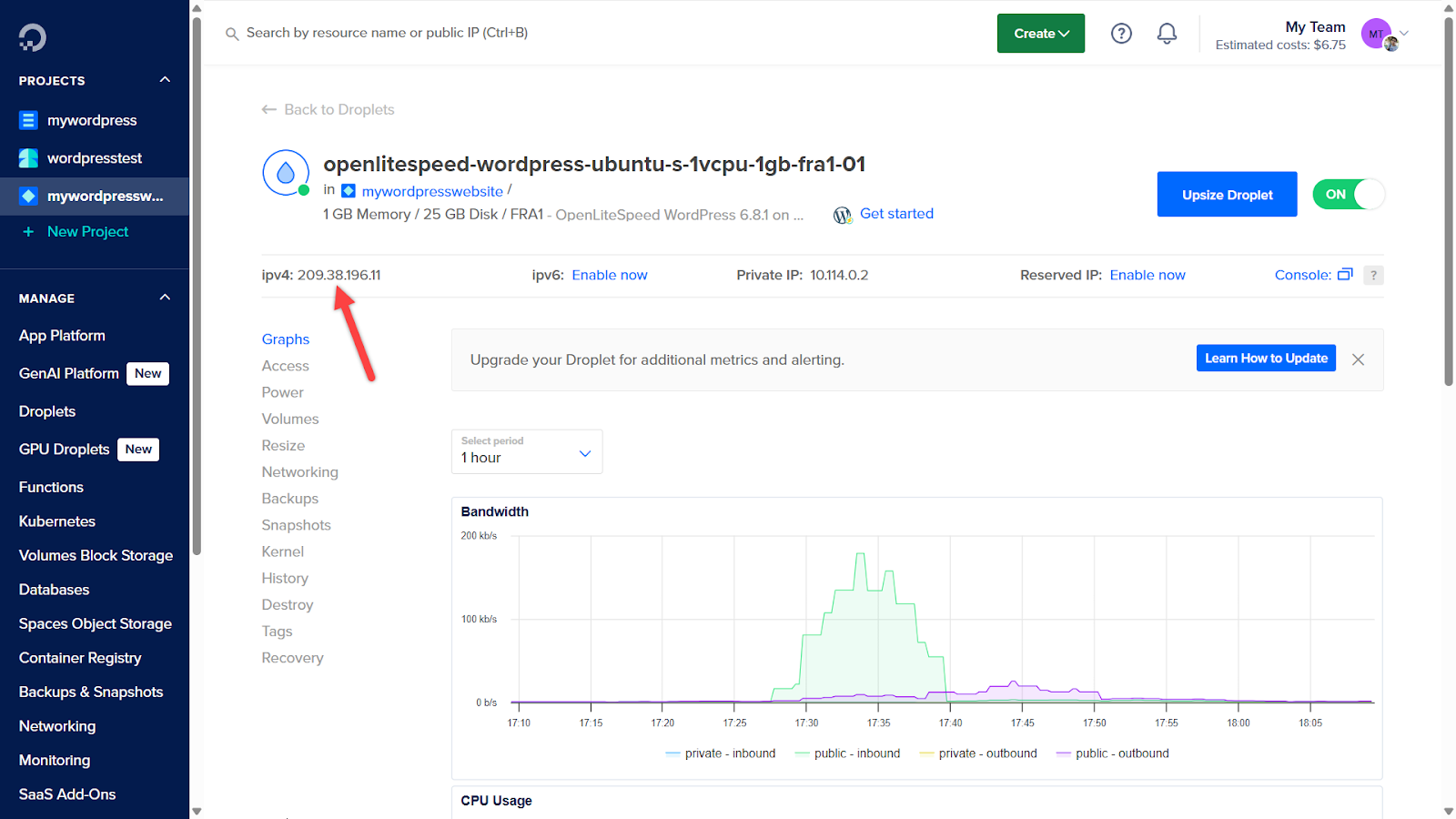Screen dimensions: 1456x819
Task: Open Backups & Snapshots in sidebar
Action: coord(91,692)
